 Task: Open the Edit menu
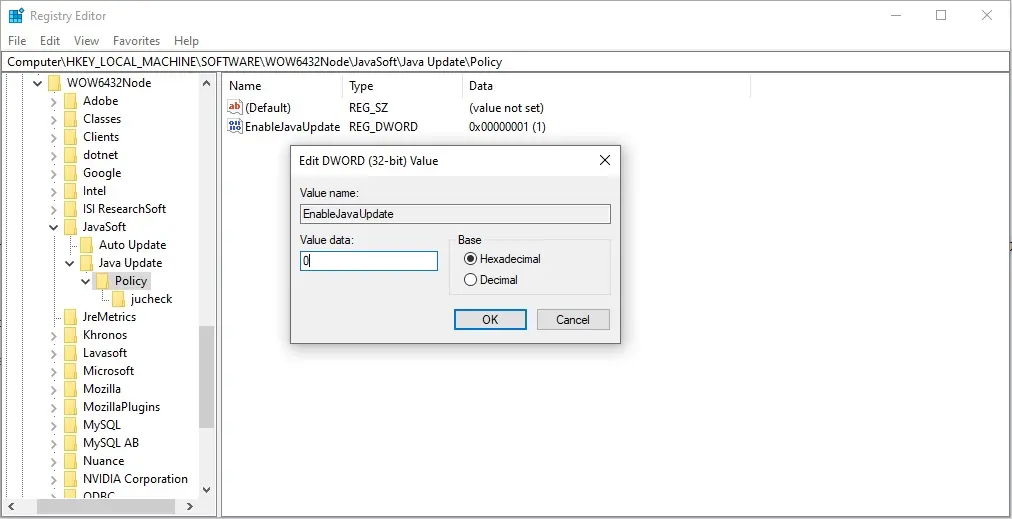(50, 41)
